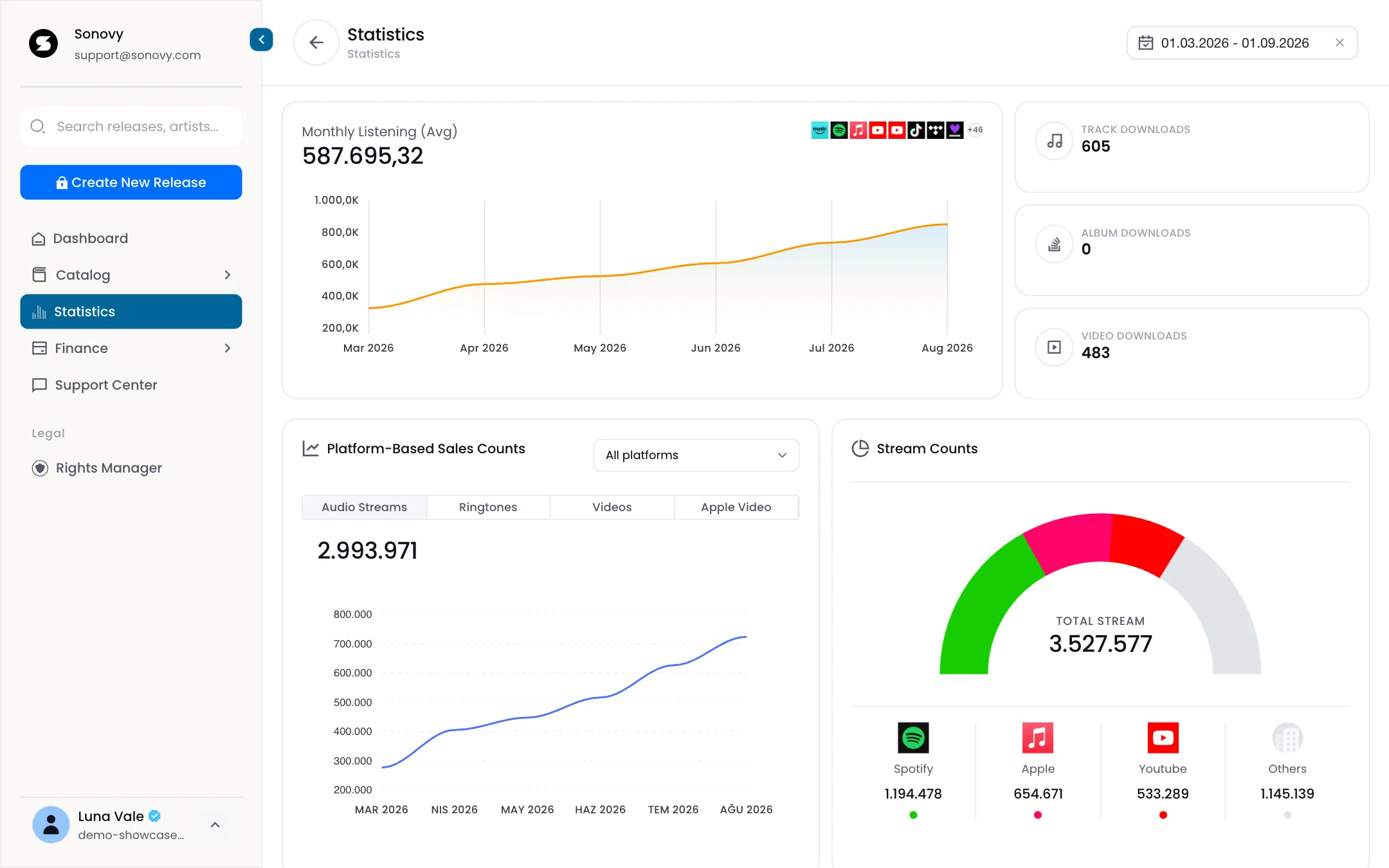Switch to the Videos tab
The width and height of the screenshot is (1389, 868).
pos(612,507)
